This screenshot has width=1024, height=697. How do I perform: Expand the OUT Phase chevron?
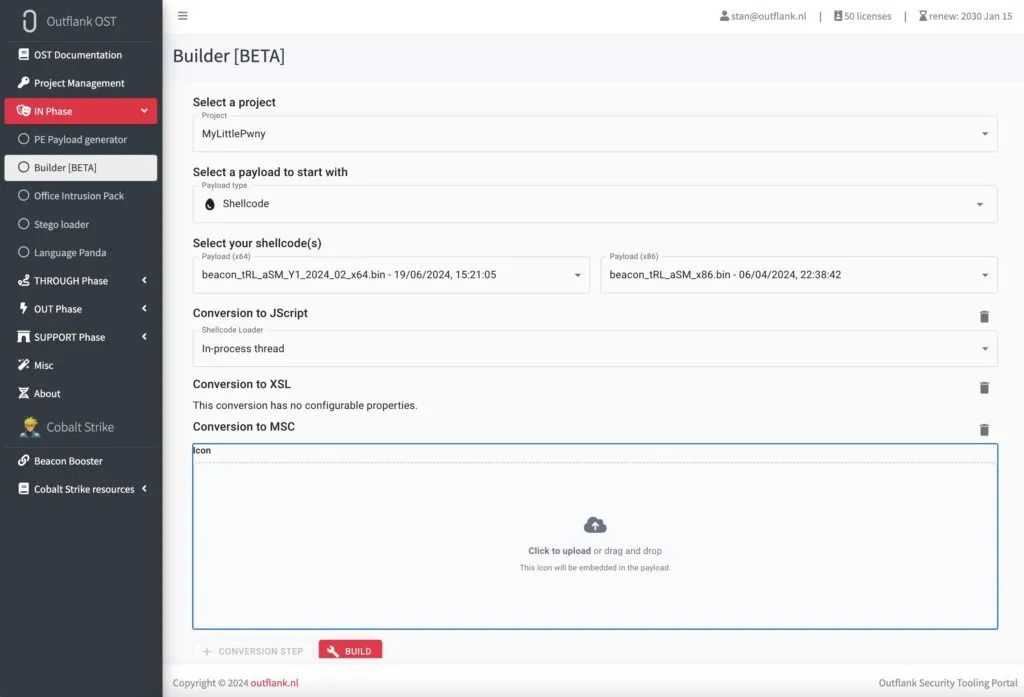[144, 308]
